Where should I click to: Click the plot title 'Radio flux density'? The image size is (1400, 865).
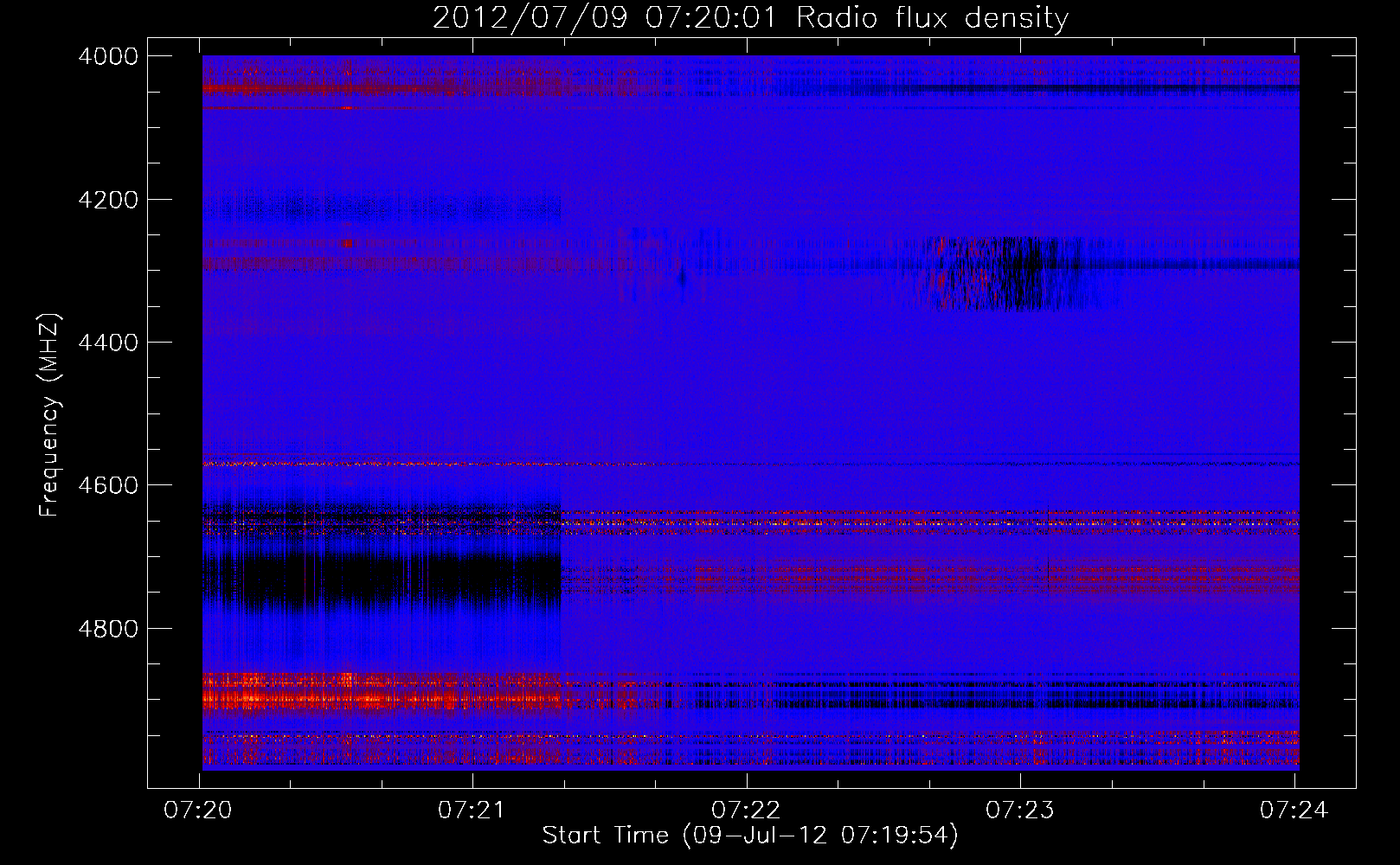click(x=932, y=17)
